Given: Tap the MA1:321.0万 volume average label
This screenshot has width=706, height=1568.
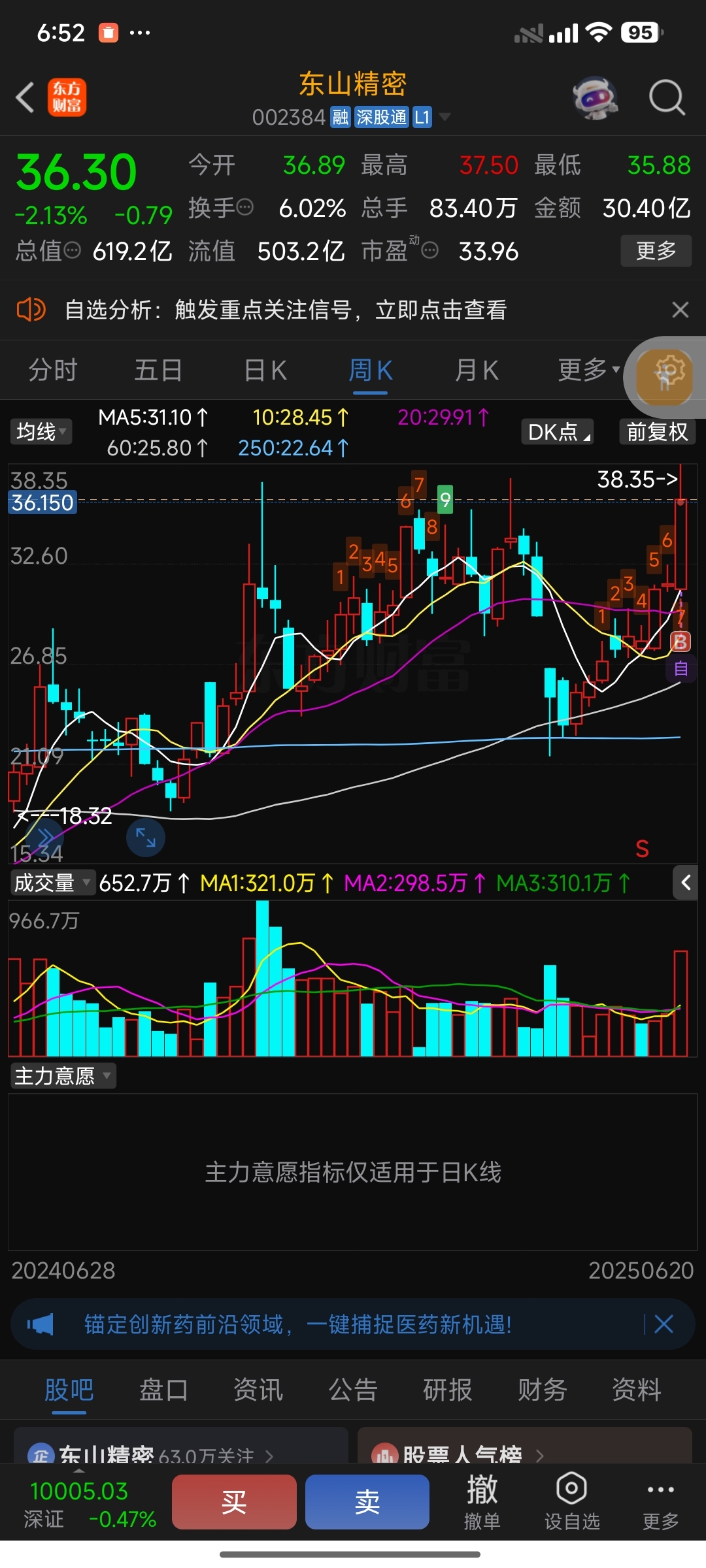Looking at the screenshot, I should click(x=267, y=883).
